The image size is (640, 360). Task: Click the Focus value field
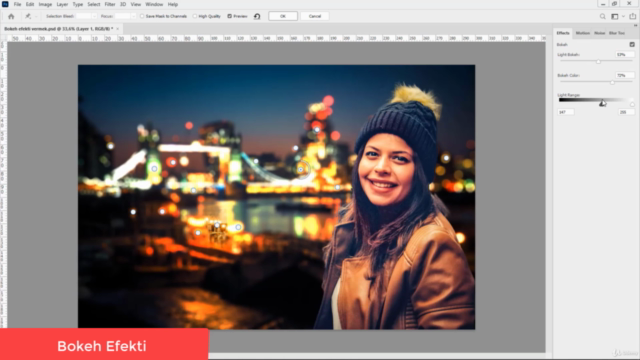[x=122, y=16]
